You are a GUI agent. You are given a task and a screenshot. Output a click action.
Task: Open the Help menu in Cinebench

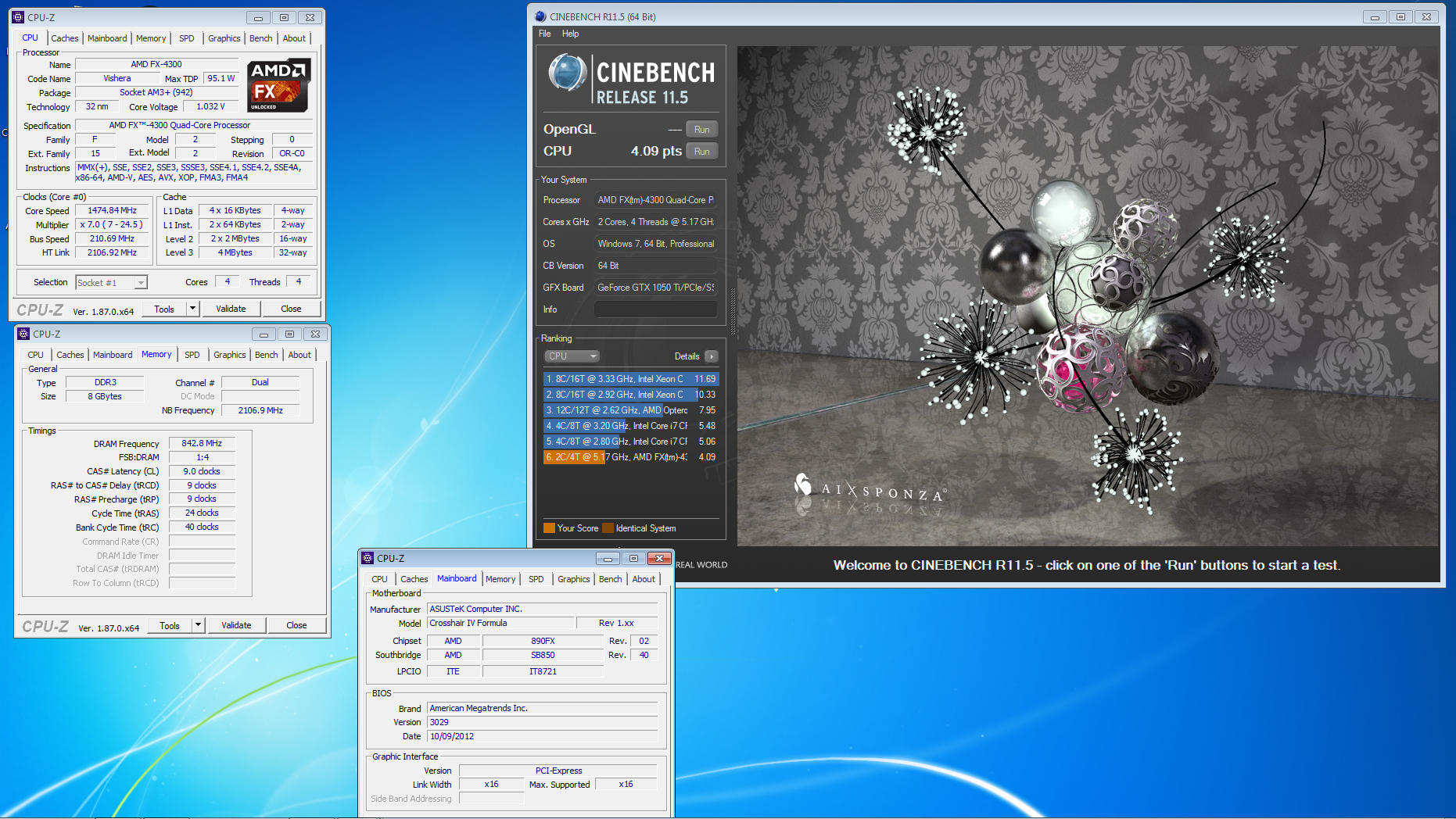pyautogui.click(x=570, y=34)
